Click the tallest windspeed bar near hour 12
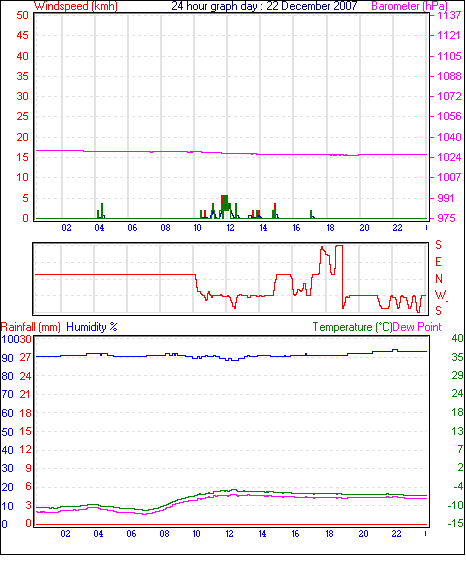 click(224, 207)
